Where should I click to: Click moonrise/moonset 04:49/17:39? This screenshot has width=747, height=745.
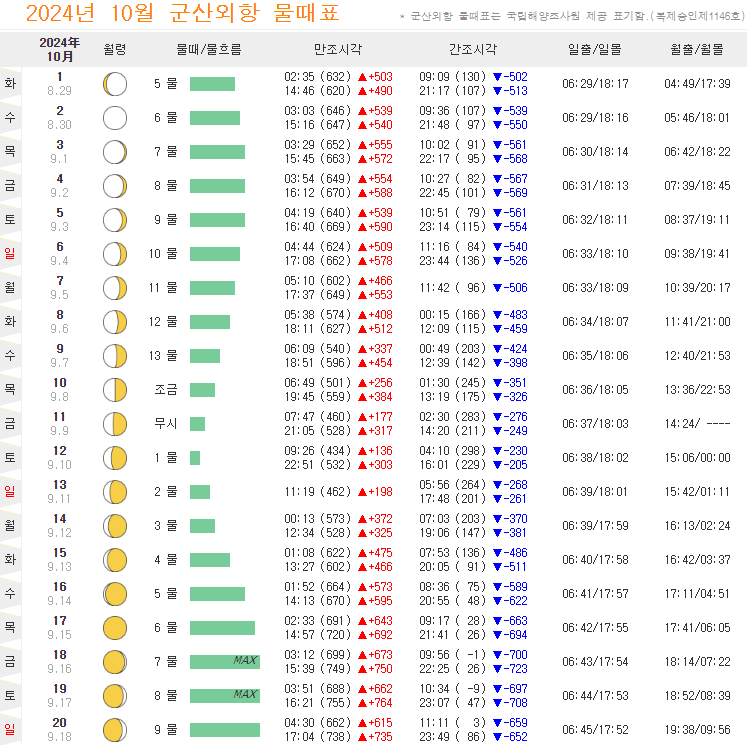(x=697, y=84)
